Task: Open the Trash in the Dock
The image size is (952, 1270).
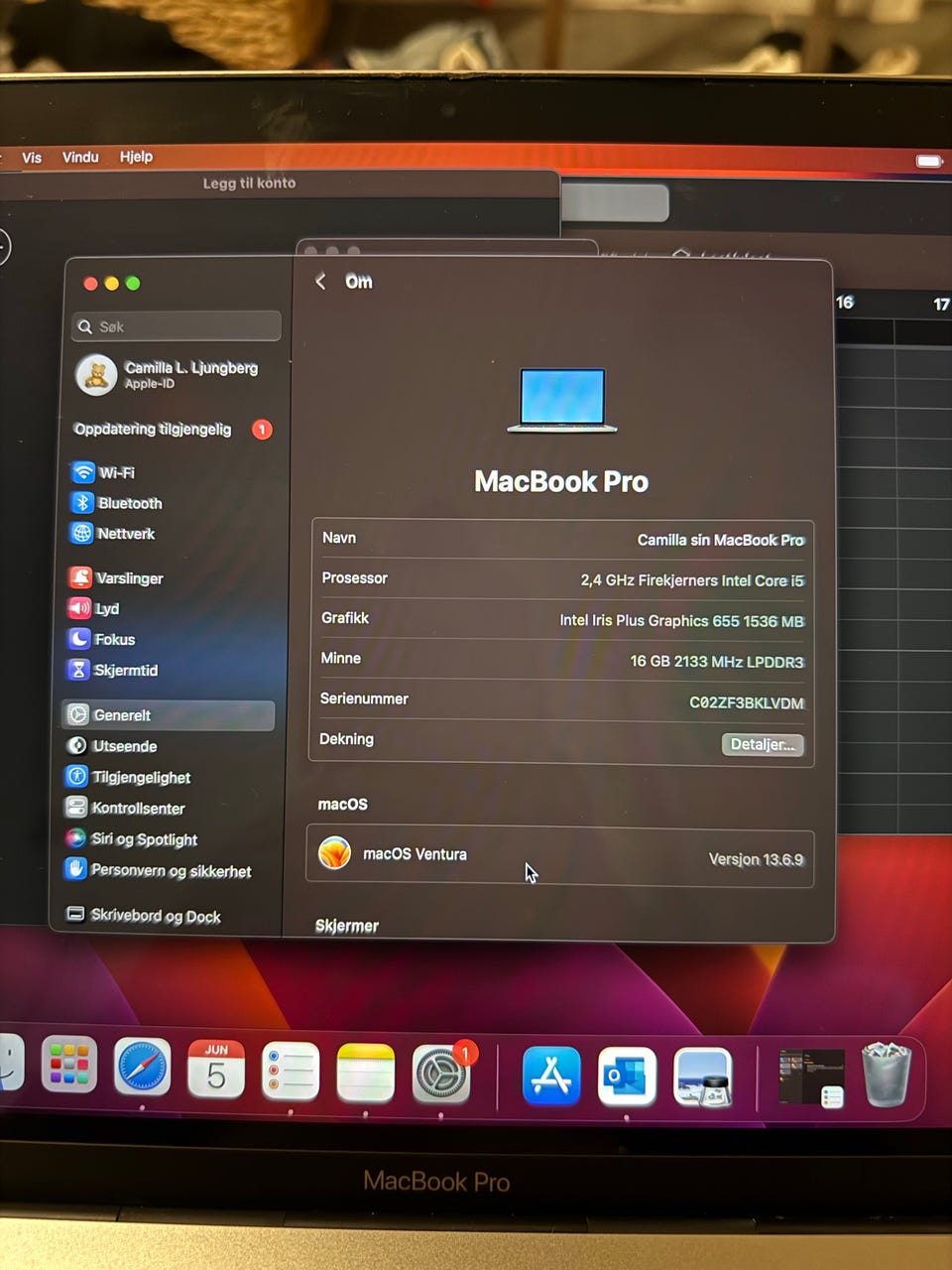Action: pos(886,1075)
